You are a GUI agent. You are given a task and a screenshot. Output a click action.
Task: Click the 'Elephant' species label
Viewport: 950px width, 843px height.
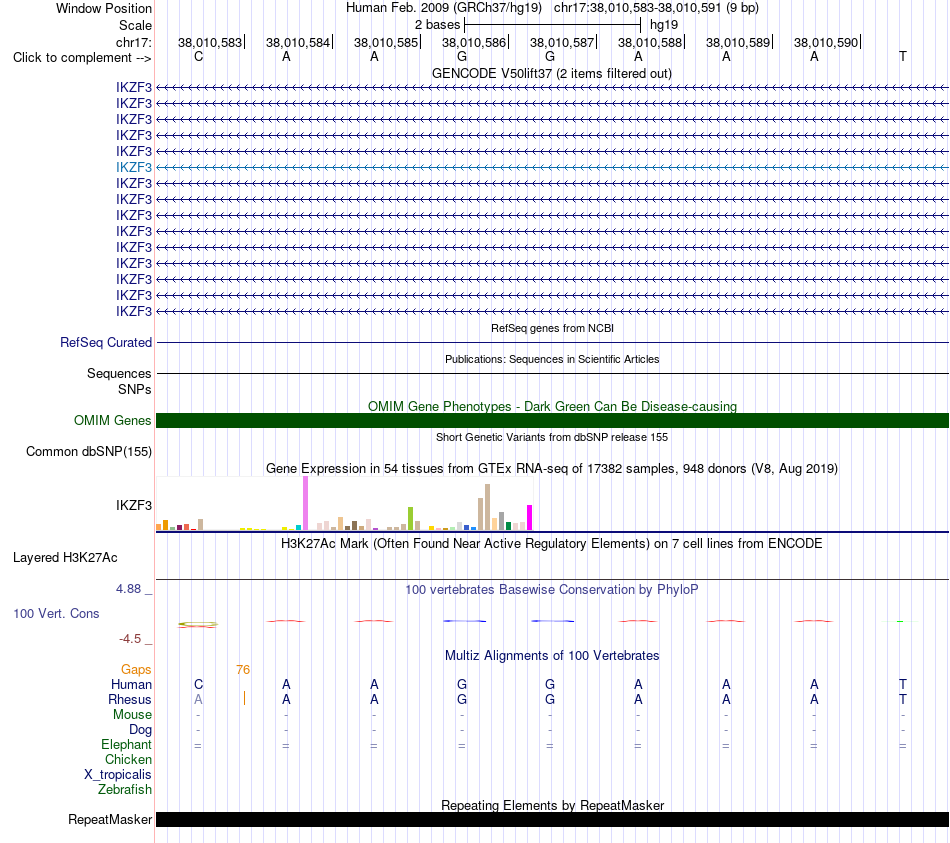(x=126, y=744)
